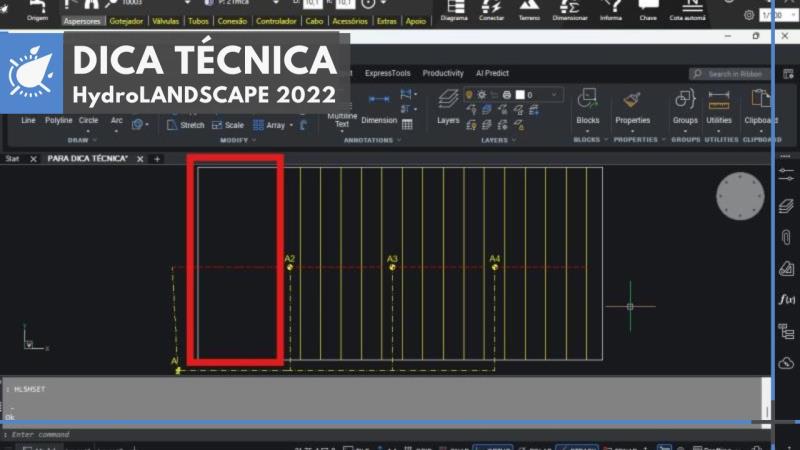Image resolution: width=800 pixels, height=450 pixels.
Task: Insert a table from Annotations panel
Action: (407, 124)
